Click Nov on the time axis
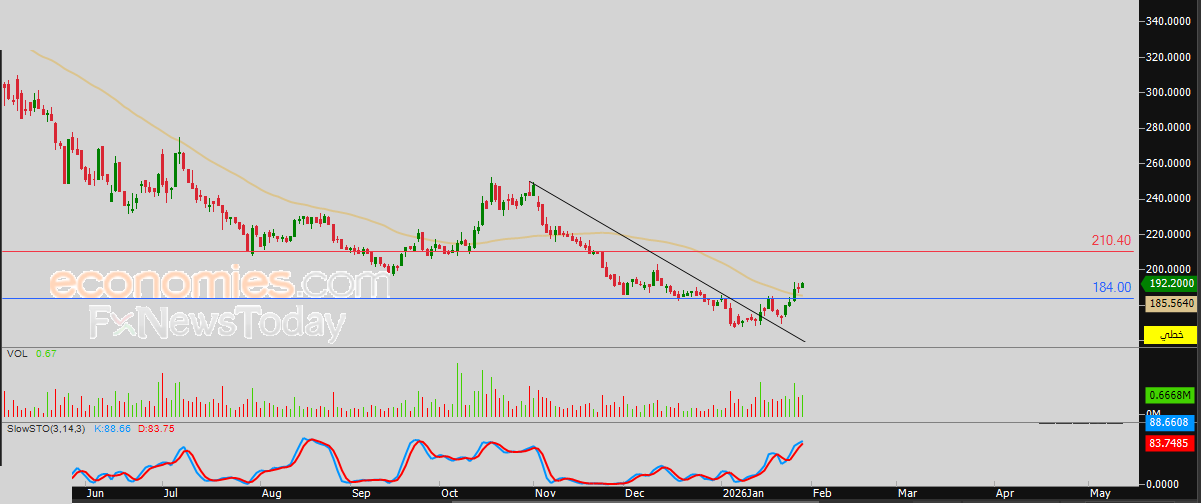Image resolution: width=1201 pixels, height=504 pixels. coord(543,493)
